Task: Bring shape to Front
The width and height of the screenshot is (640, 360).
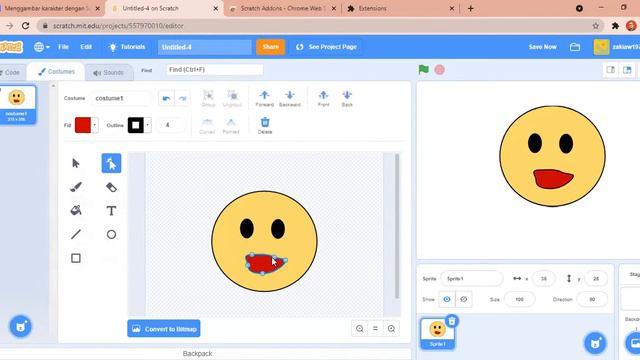Action: 323,98
